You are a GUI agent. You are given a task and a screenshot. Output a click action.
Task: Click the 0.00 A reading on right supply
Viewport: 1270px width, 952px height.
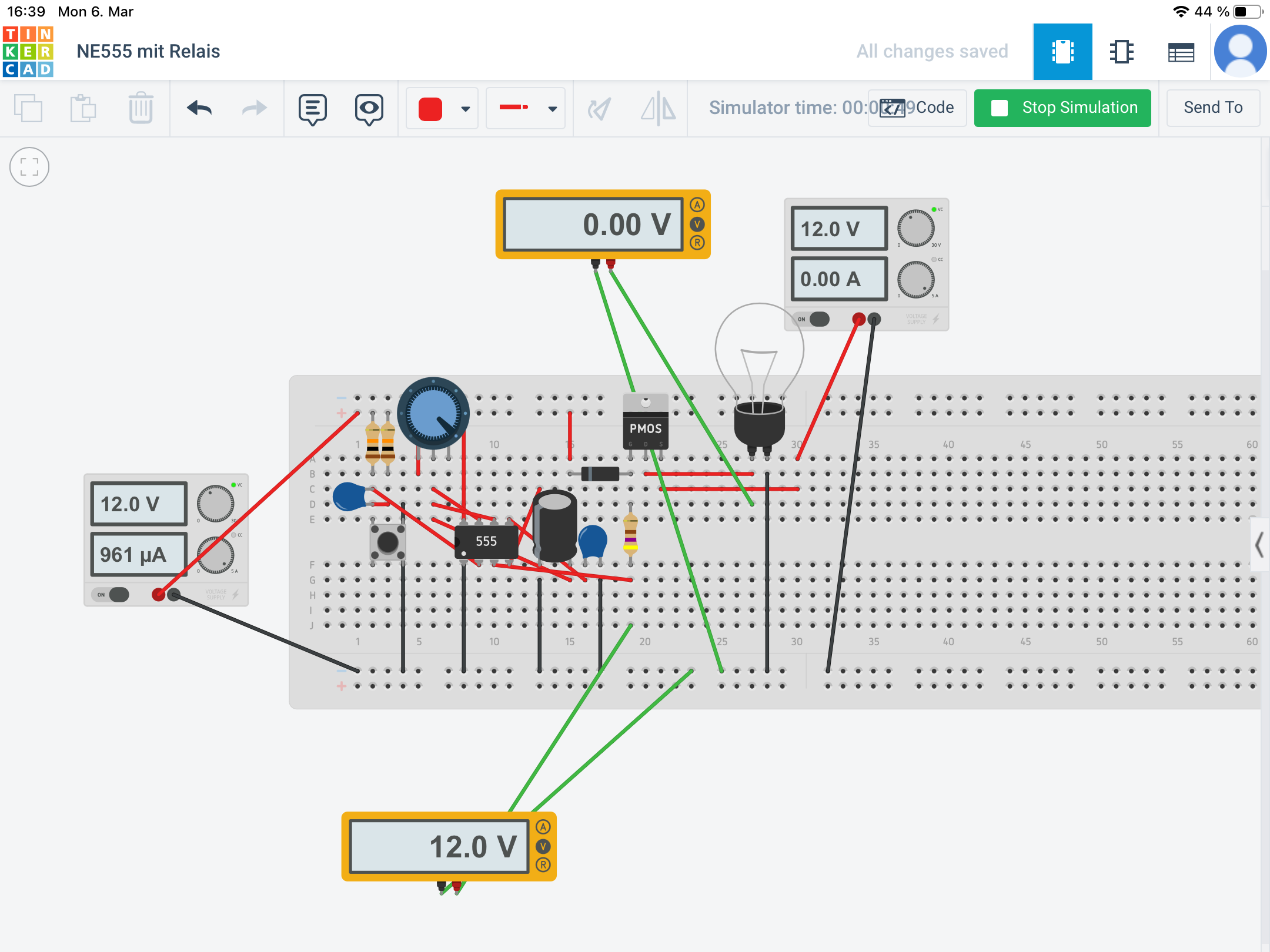[x=840, y=279]
